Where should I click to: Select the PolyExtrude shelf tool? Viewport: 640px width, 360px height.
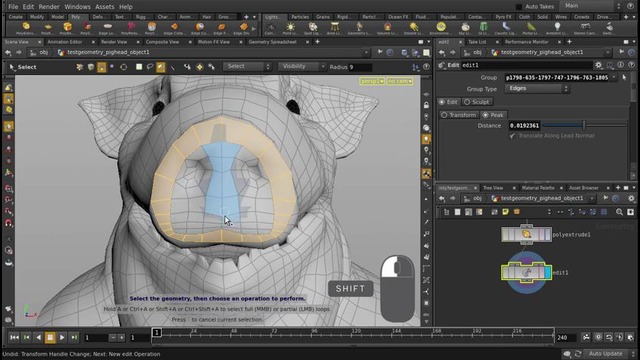coord(26,28)
